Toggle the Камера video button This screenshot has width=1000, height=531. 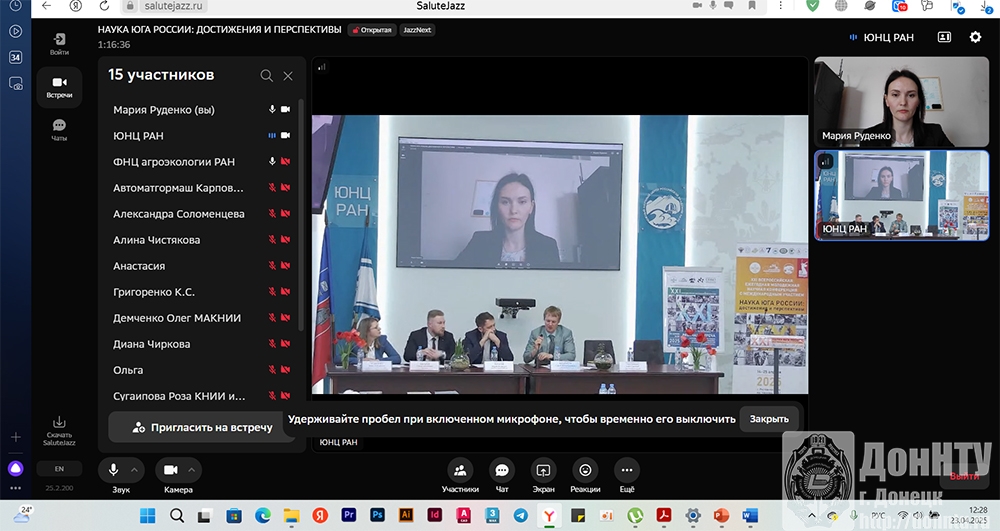170,470
